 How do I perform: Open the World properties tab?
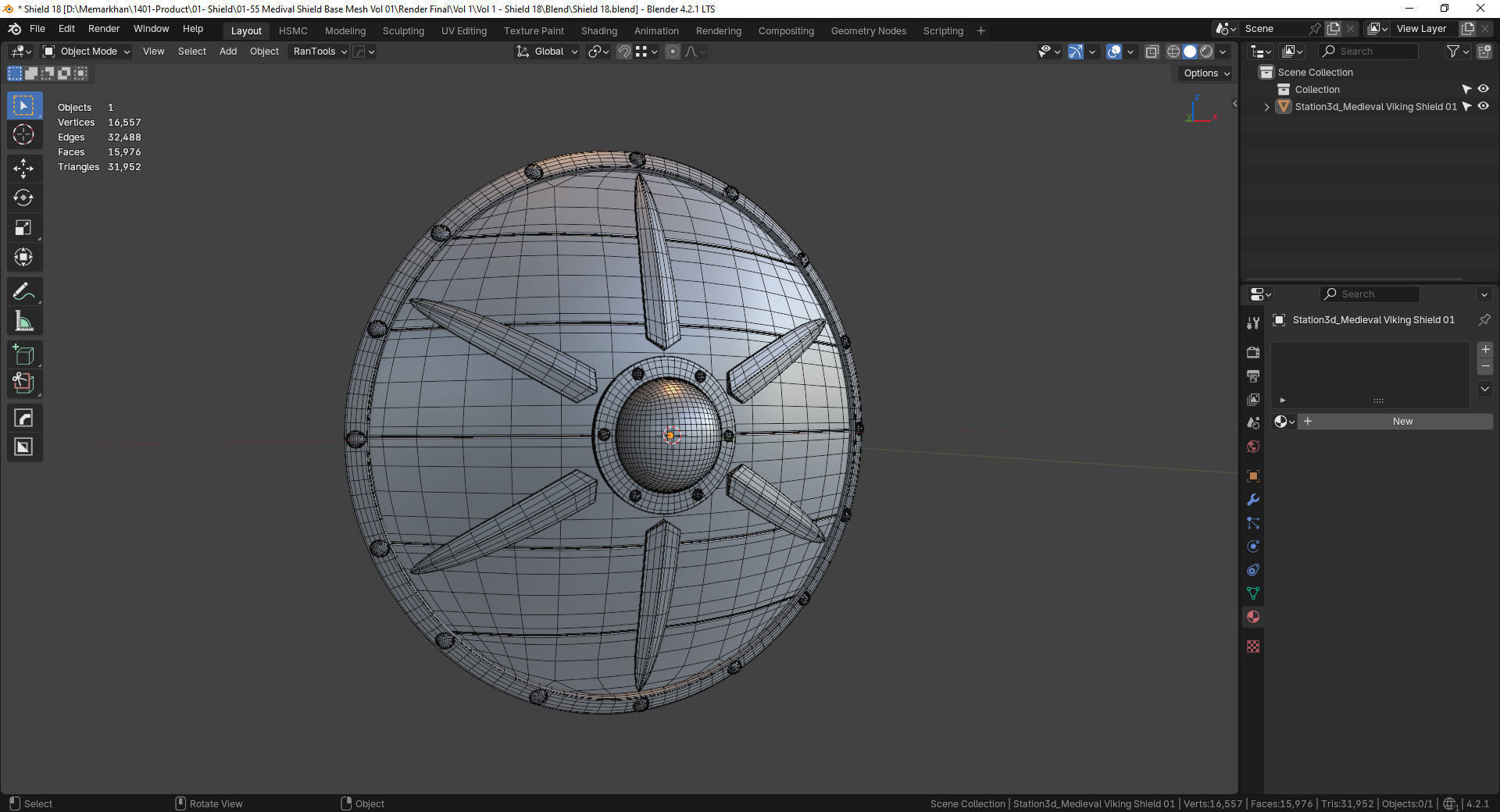point(1253,447)
